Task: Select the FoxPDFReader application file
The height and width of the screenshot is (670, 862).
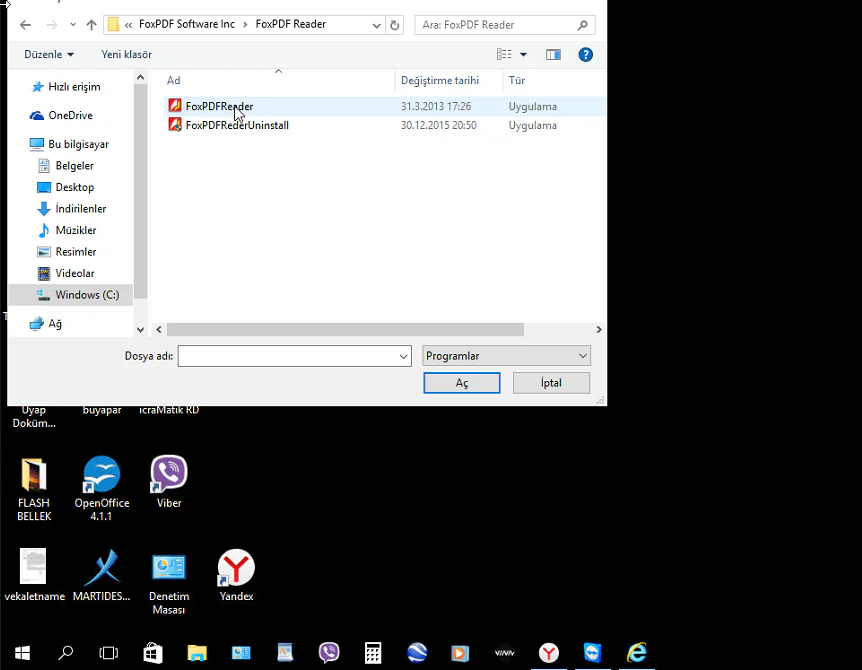Action: point(218,106)
